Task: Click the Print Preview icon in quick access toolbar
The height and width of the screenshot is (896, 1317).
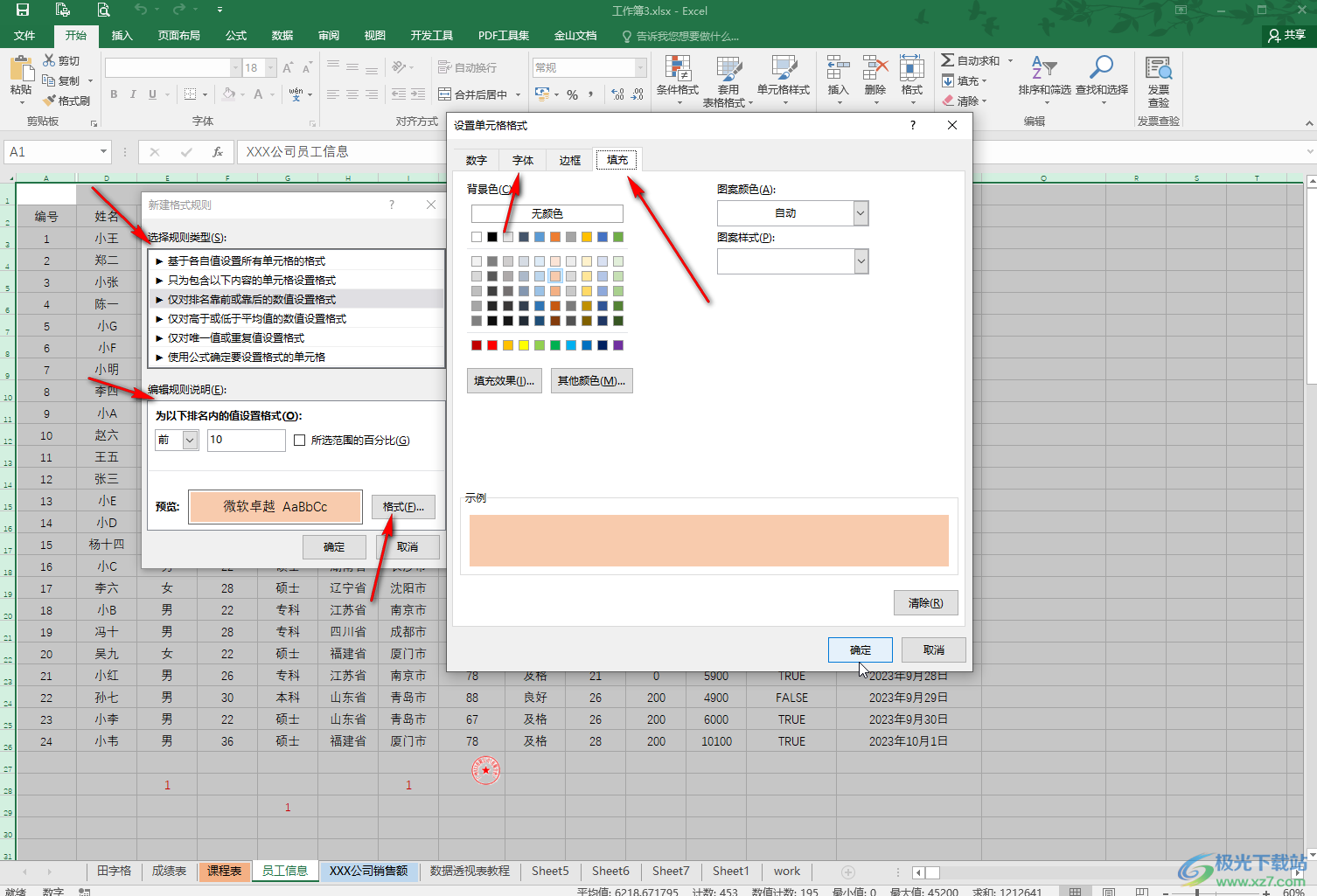Action: 103,10
